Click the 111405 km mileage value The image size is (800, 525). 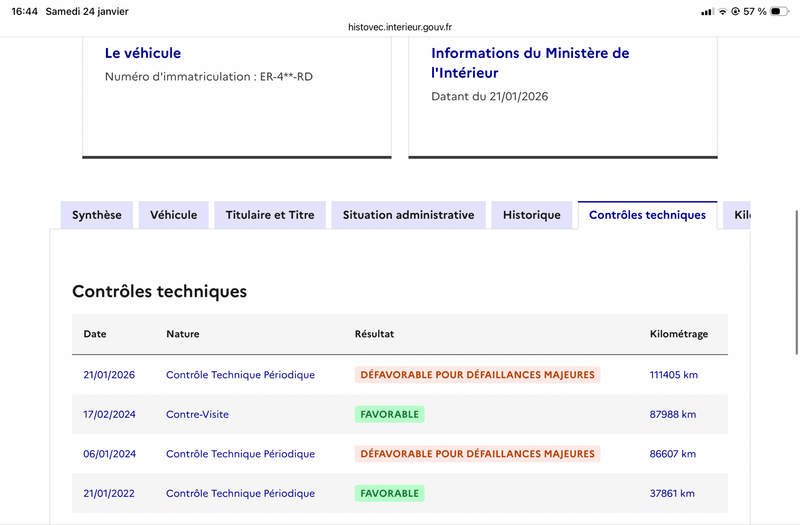pos(673,375)
